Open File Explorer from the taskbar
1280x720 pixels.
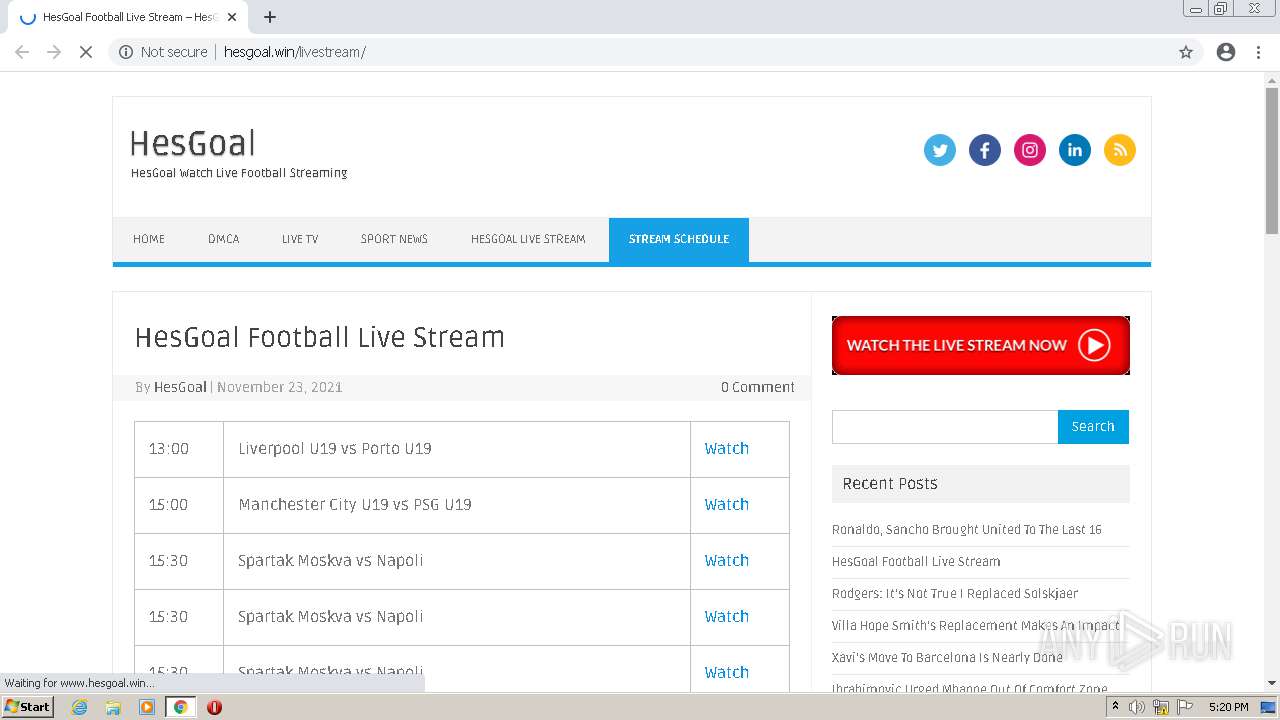[113, 707]
